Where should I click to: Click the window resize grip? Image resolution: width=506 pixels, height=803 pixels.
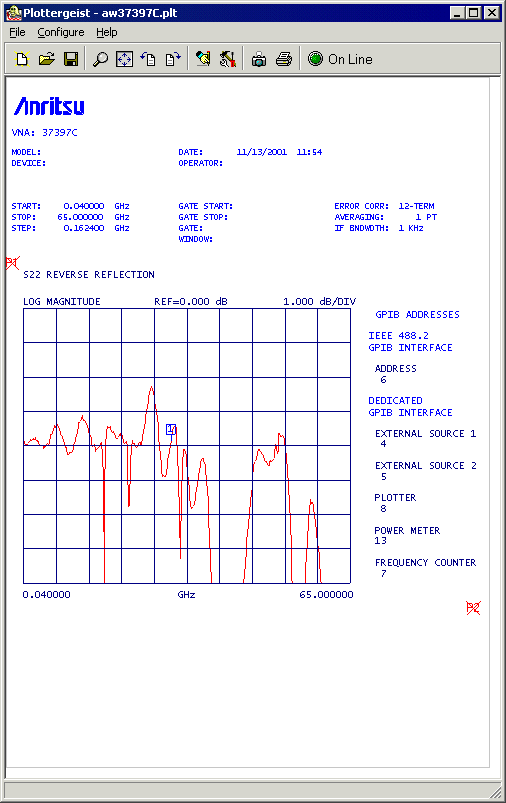pos(495,792)
